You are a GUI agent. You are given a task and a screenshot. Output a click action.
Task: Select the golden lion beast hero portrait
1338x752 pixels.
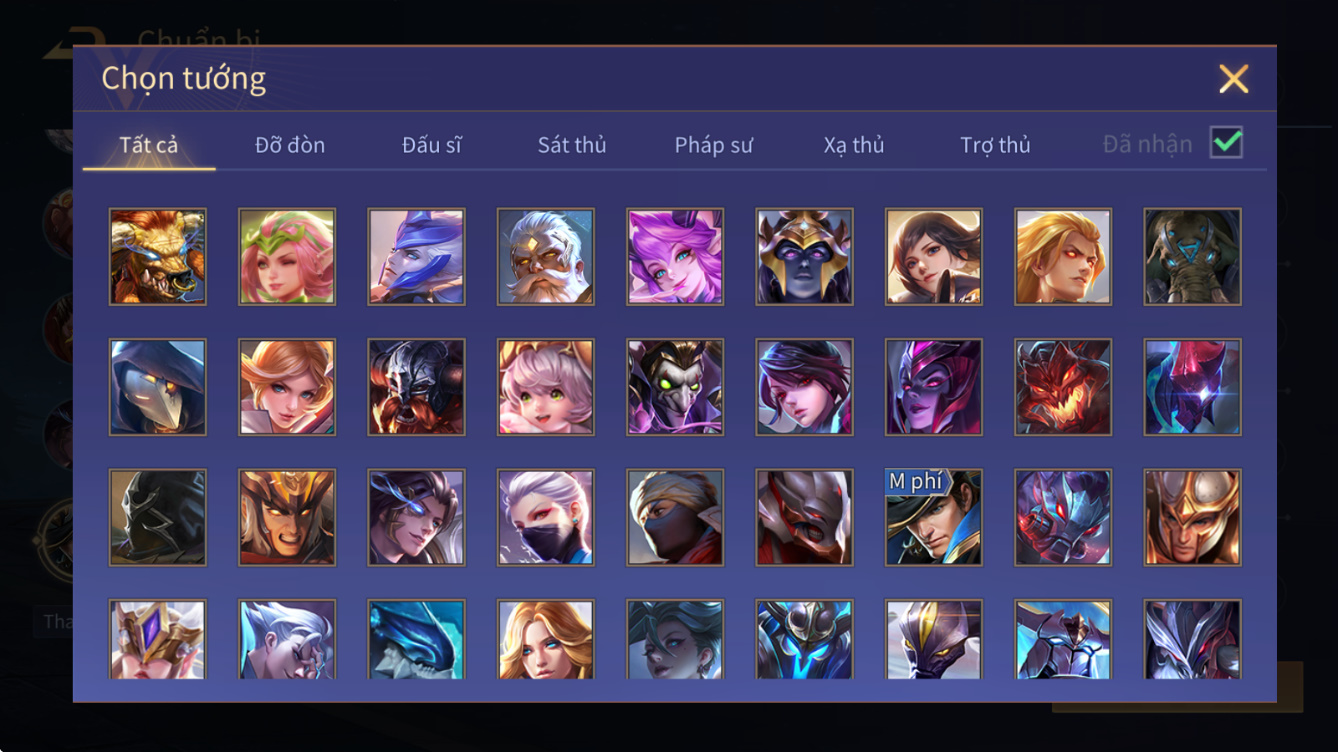158,256
